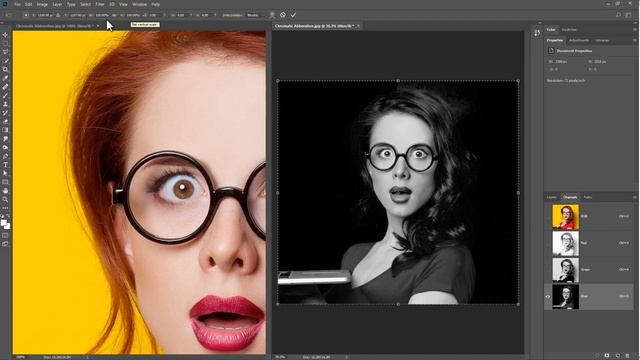The image size is (640, 360).
Task: Click the top-center transform handle
Action: tap(398, 81)
